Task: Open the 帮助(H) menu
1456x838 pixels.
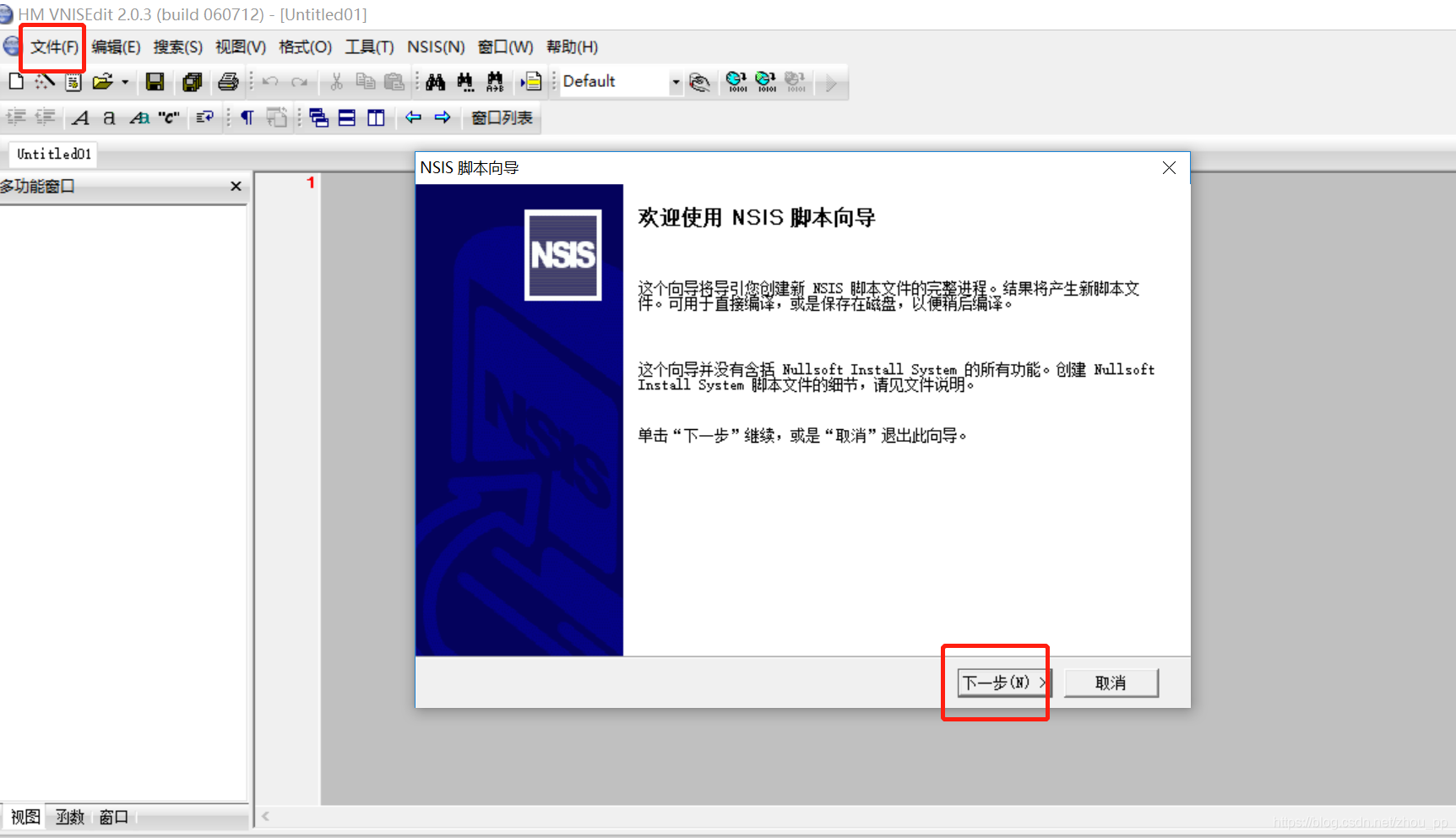Action: tap(572, 47)
